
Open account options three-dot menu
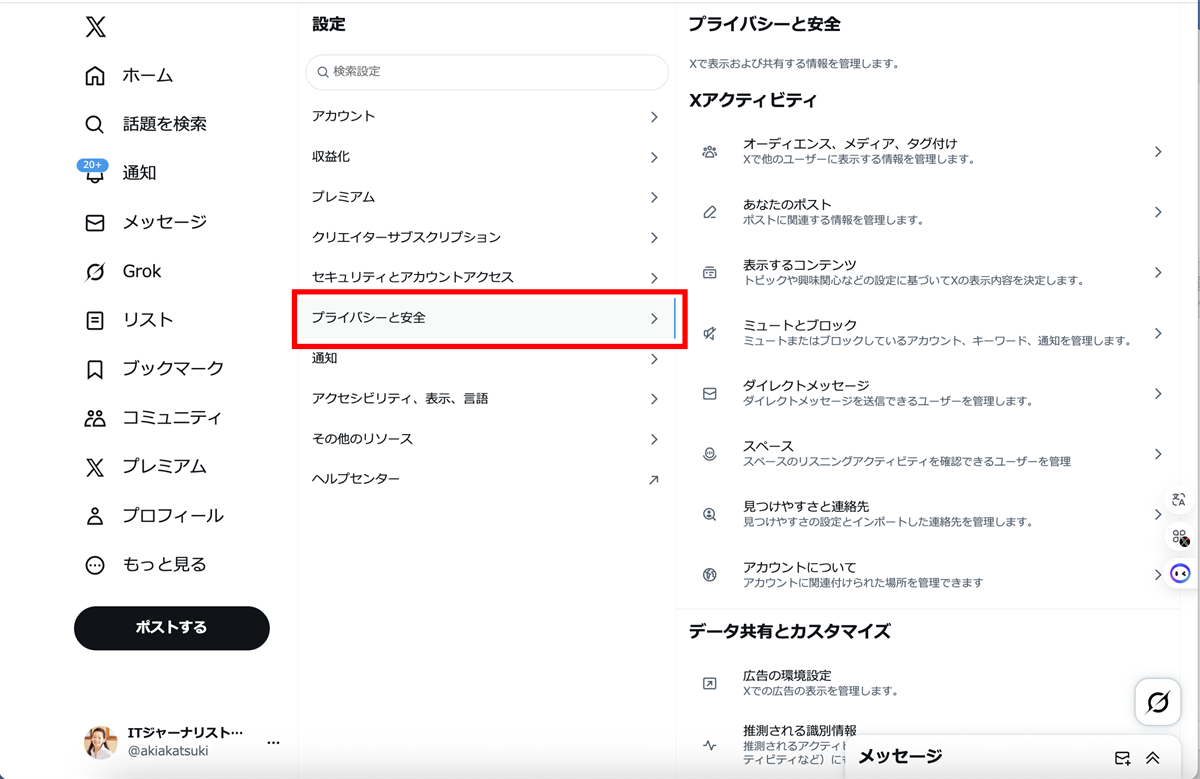[x=273, y=743]
